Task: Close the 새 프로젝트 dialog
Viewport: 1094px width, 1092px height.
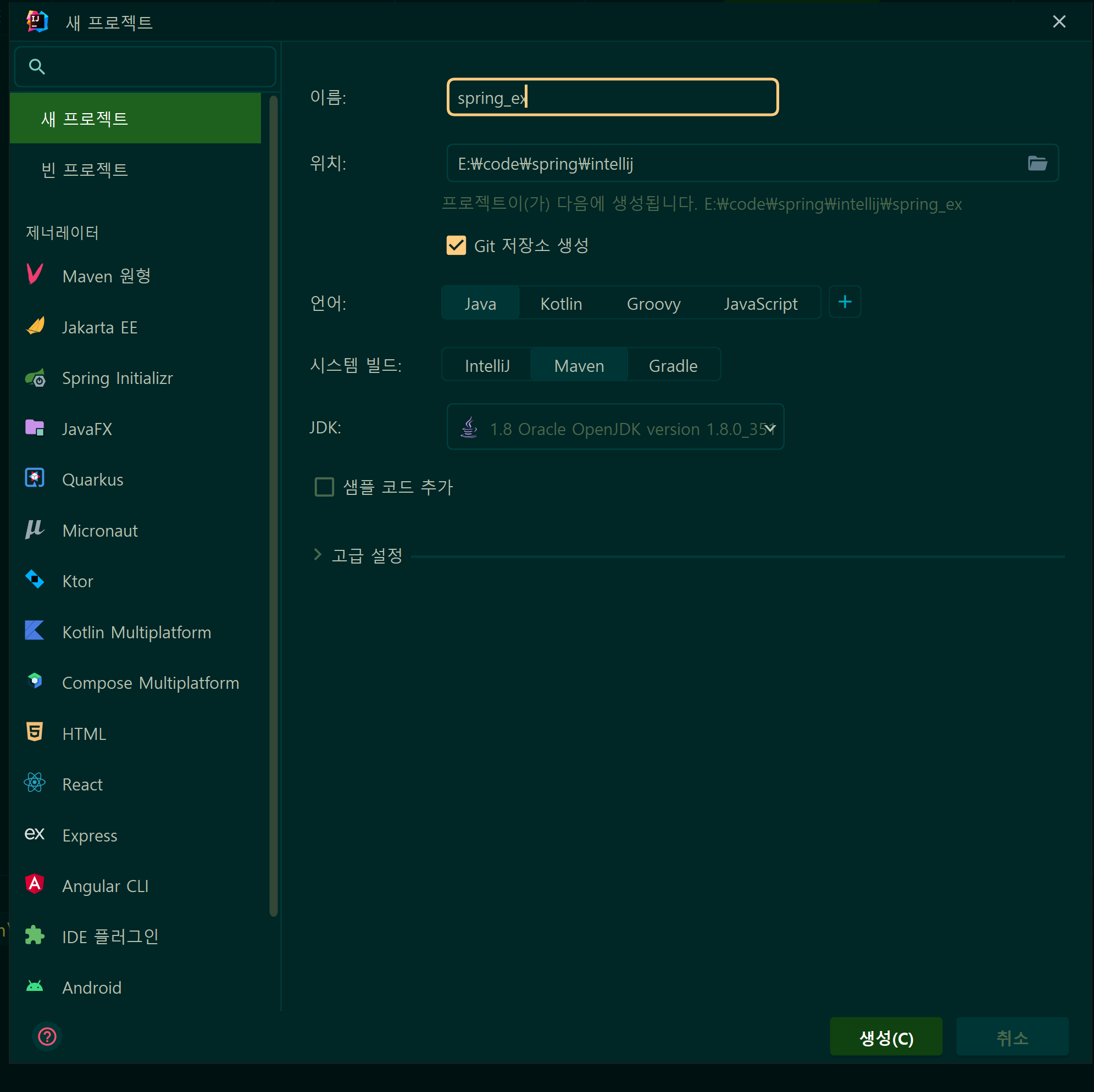Action: (1059, 21)
